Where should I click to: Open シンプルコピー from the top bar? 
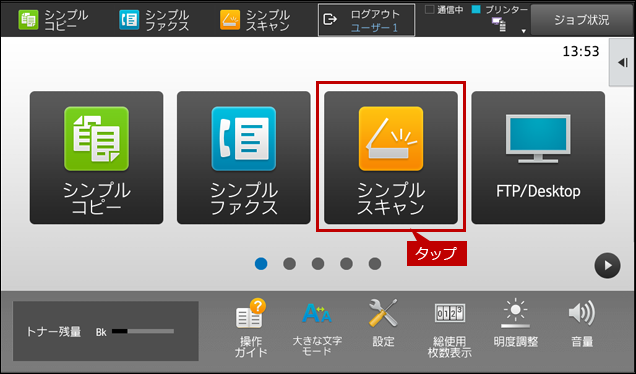[x=53, y=20]
